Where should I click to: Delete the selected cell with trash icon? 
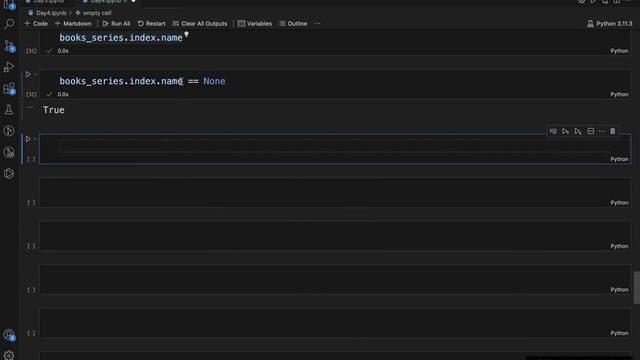click(x=613, y=131)
